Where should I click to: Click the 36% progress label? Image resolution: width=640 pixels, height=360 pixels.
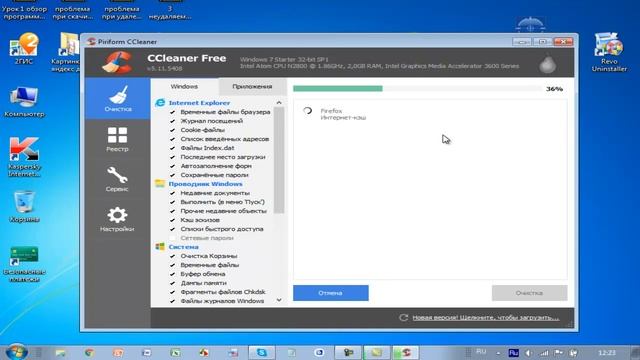tap(554, 89)
